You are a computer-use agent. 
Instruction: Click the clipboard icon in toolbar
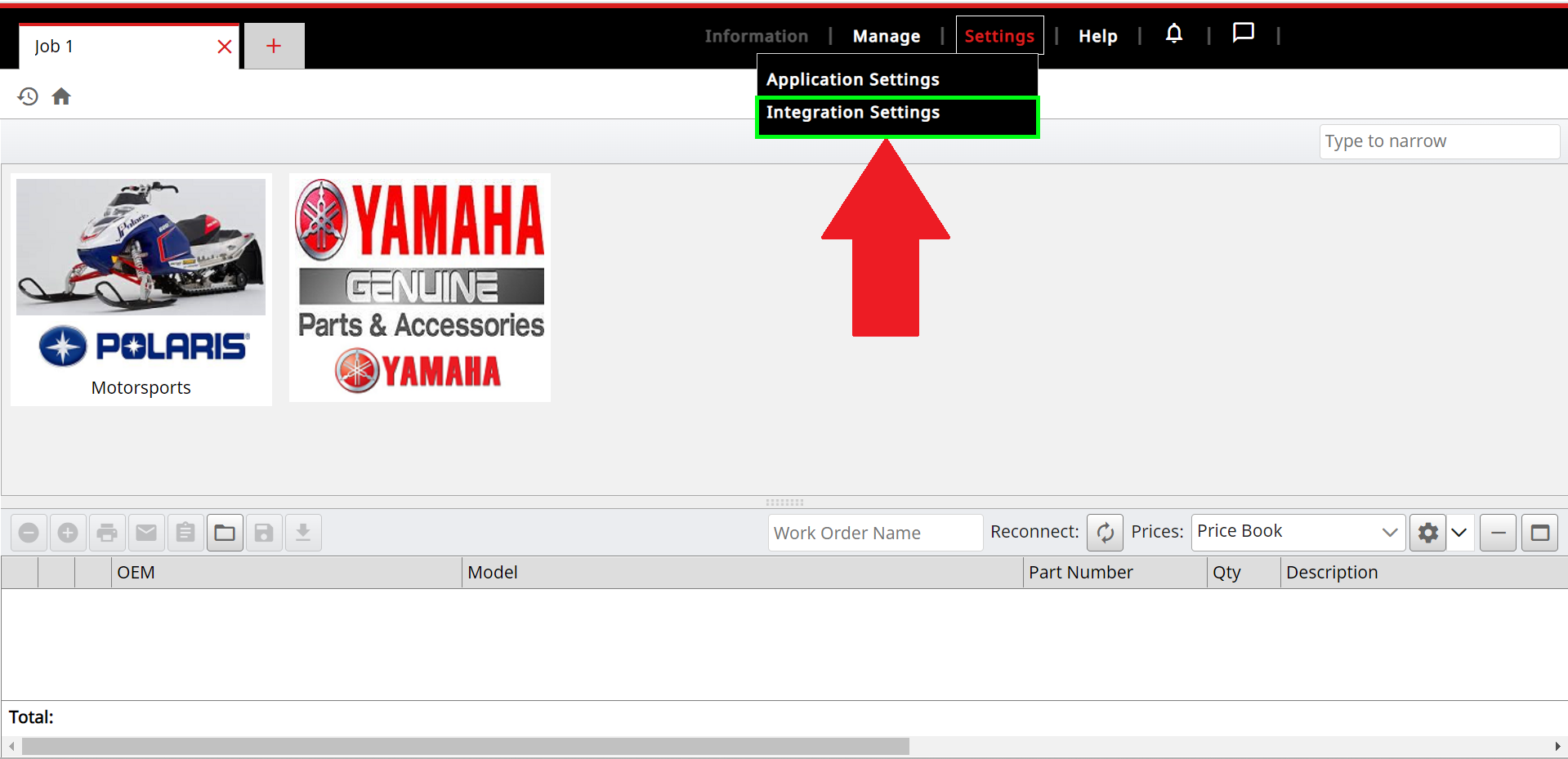[185, 533]
